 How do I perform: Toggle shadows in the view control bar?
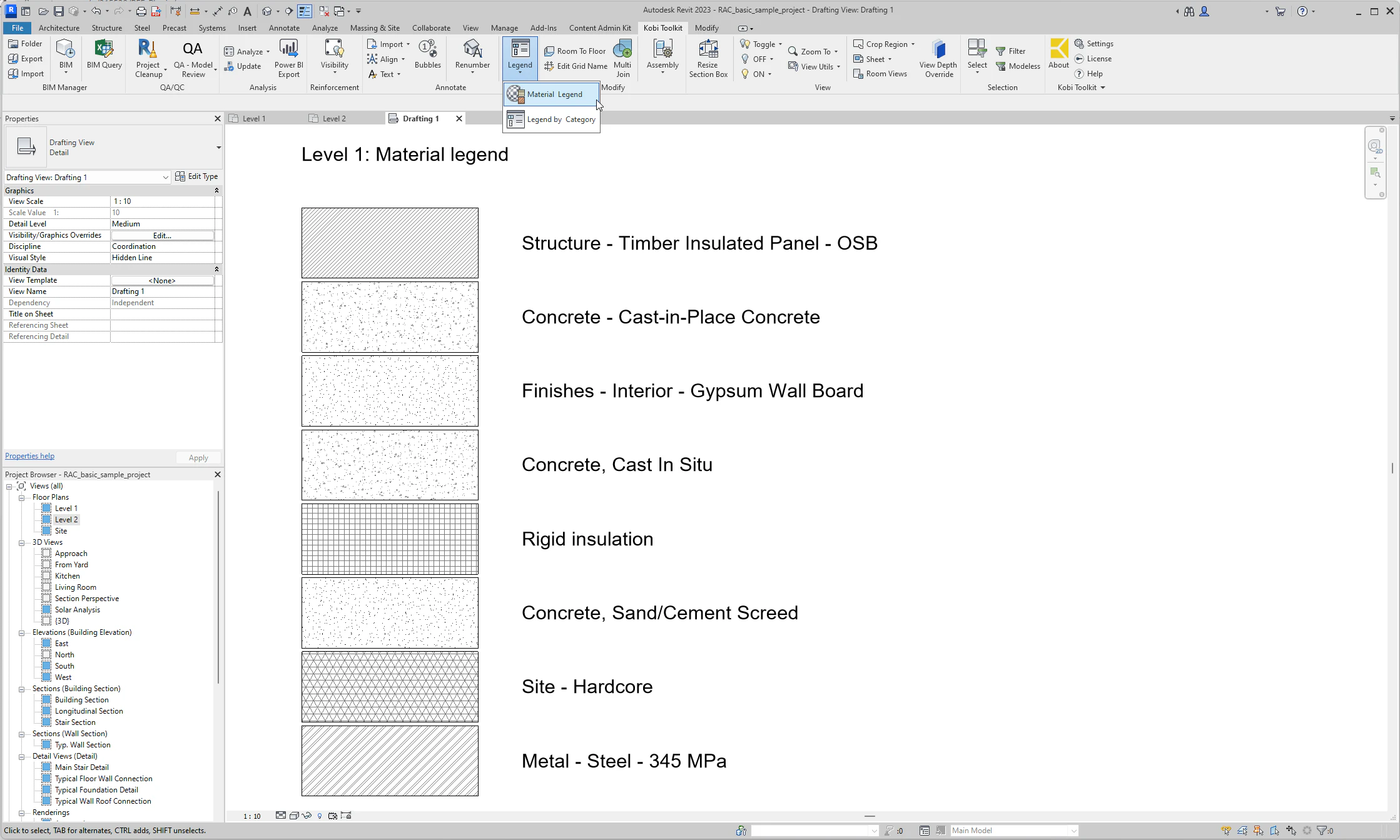click(294, 816)
